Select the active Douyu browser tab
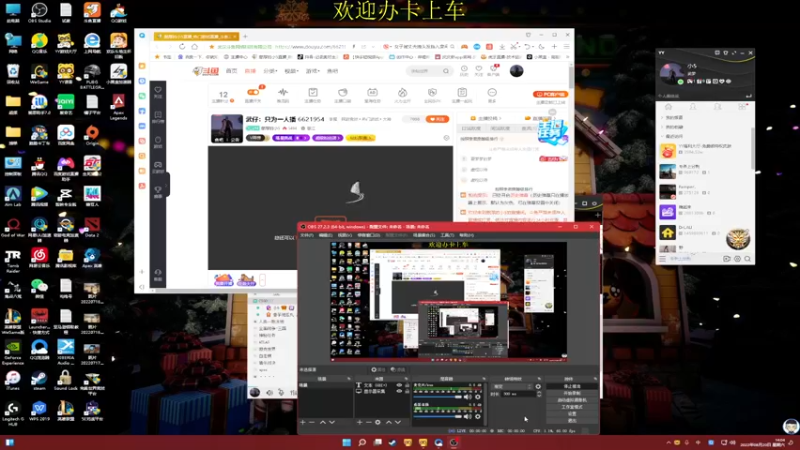 (x=196, y=36)
